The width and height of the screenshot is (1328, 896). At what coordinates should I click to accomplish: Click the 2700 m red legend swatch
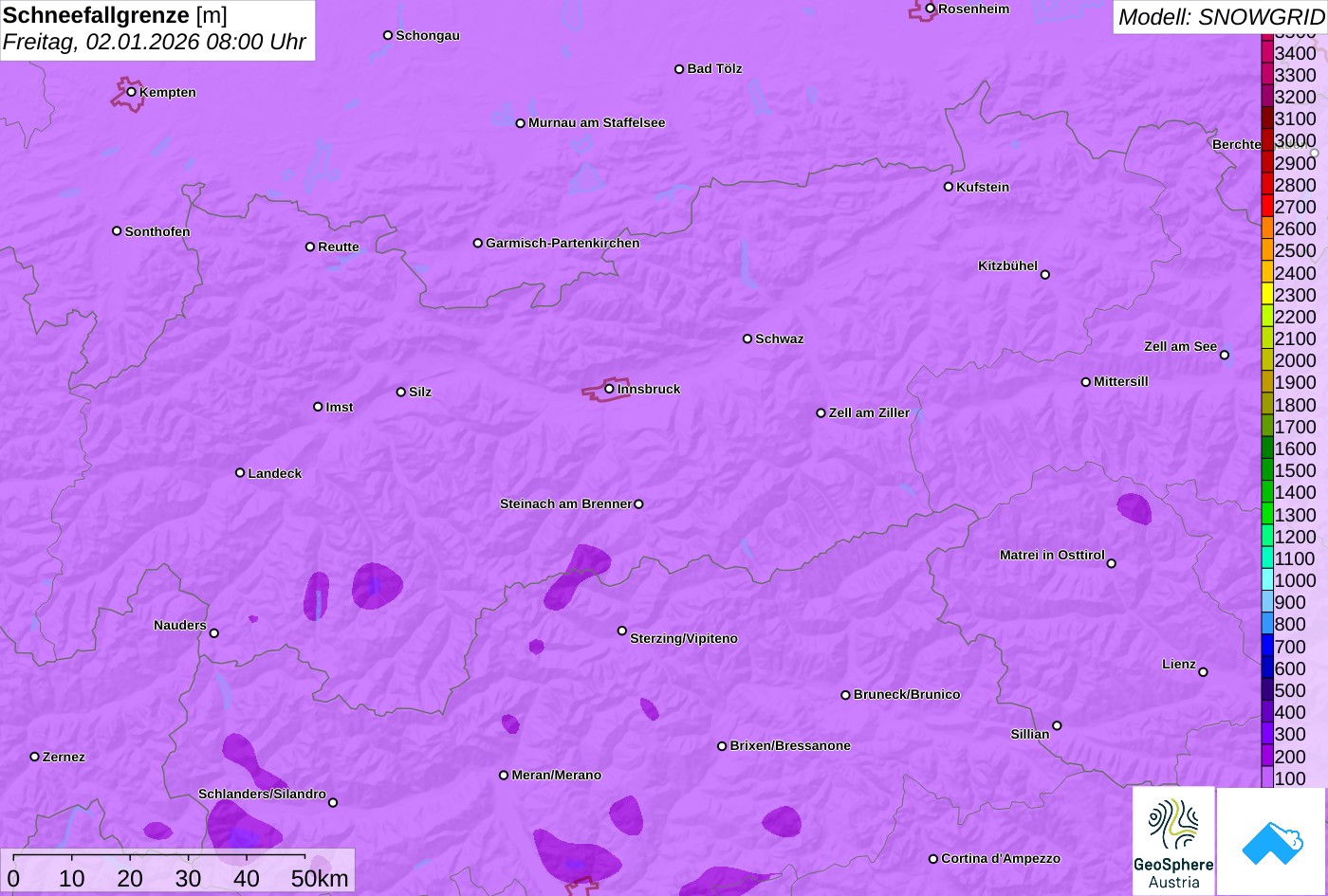[x=1267, y=207]
